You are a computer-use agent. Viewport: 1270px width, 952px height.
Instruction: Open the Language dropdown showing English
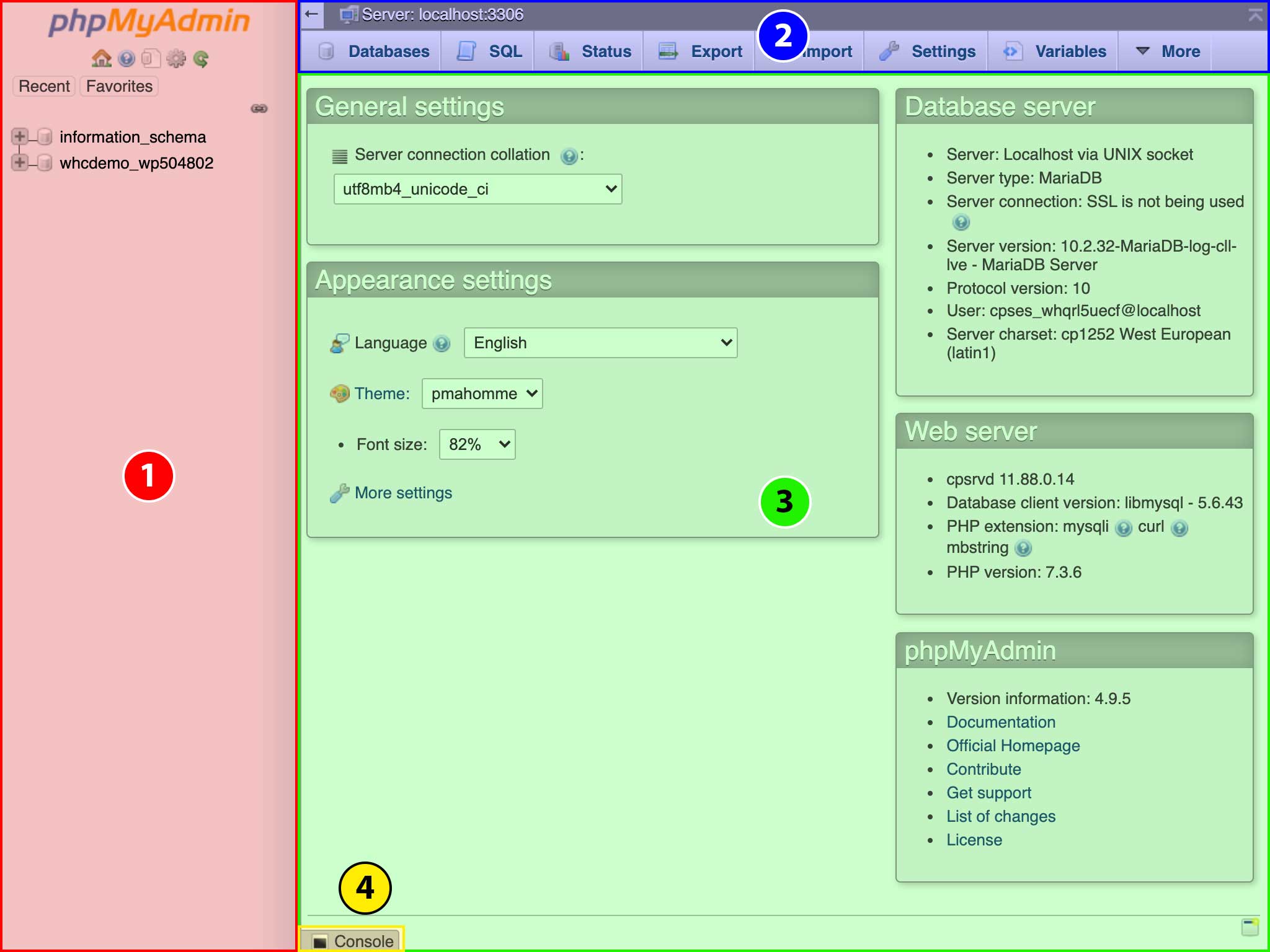[x=600, y=343]
